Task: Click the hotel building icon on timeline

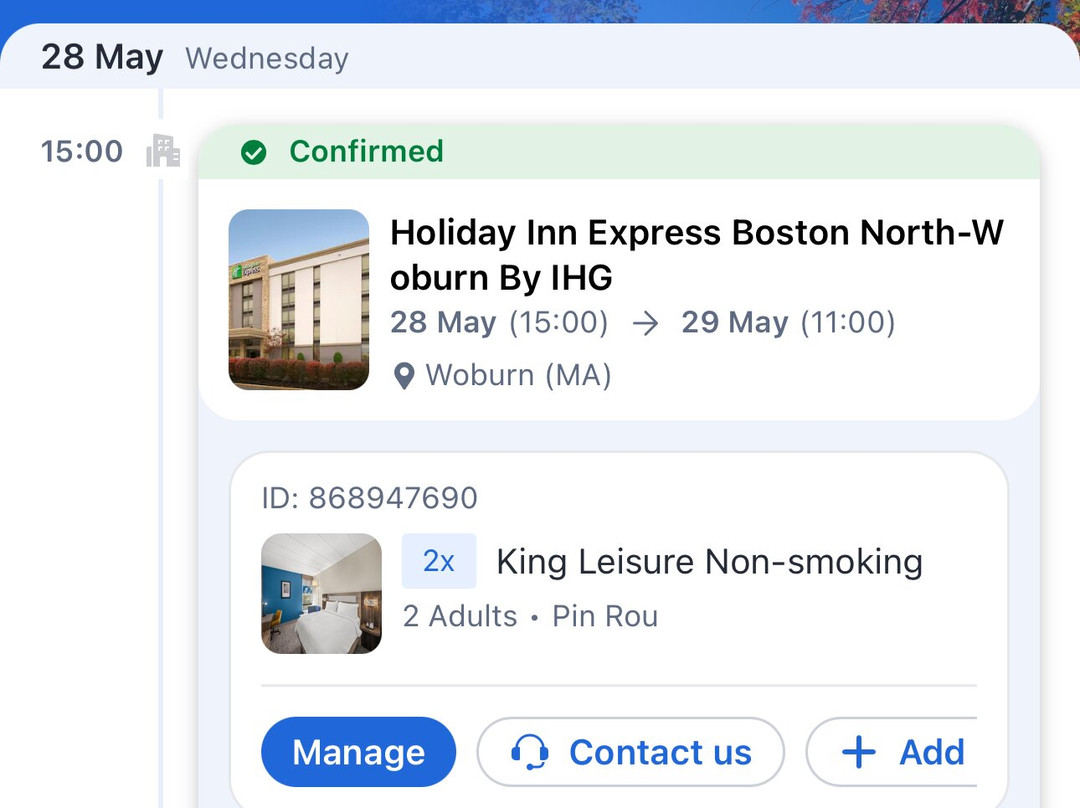Action: point(163,151)
